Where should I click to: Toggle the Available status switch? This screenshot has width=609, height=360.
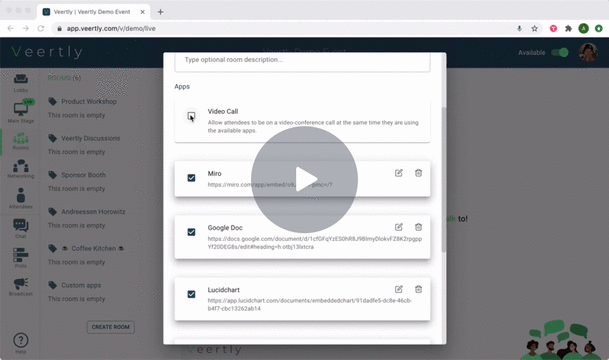point(560,52)
